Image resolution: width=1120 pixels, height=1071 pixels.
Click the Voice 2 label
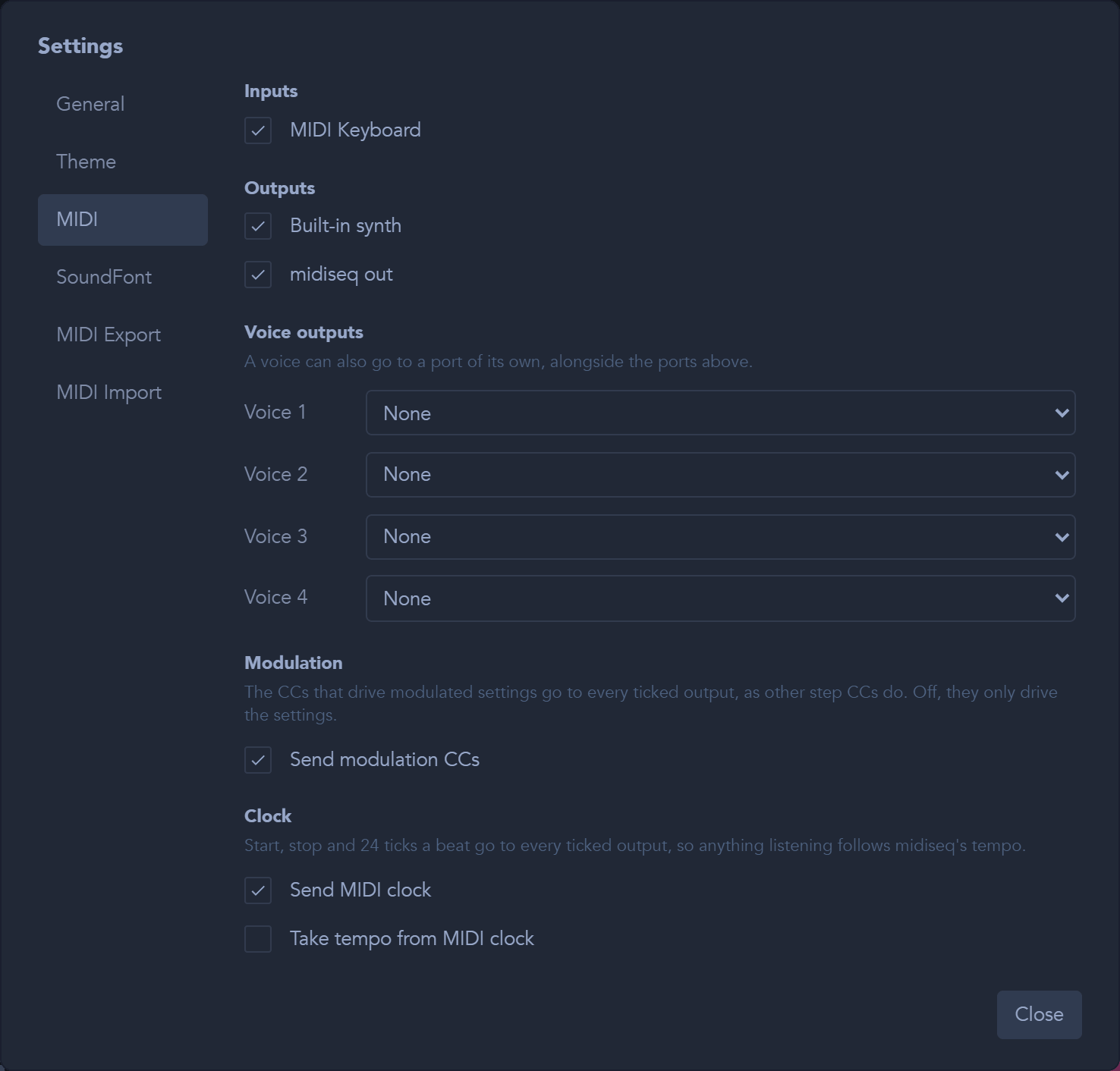[276, 475]
